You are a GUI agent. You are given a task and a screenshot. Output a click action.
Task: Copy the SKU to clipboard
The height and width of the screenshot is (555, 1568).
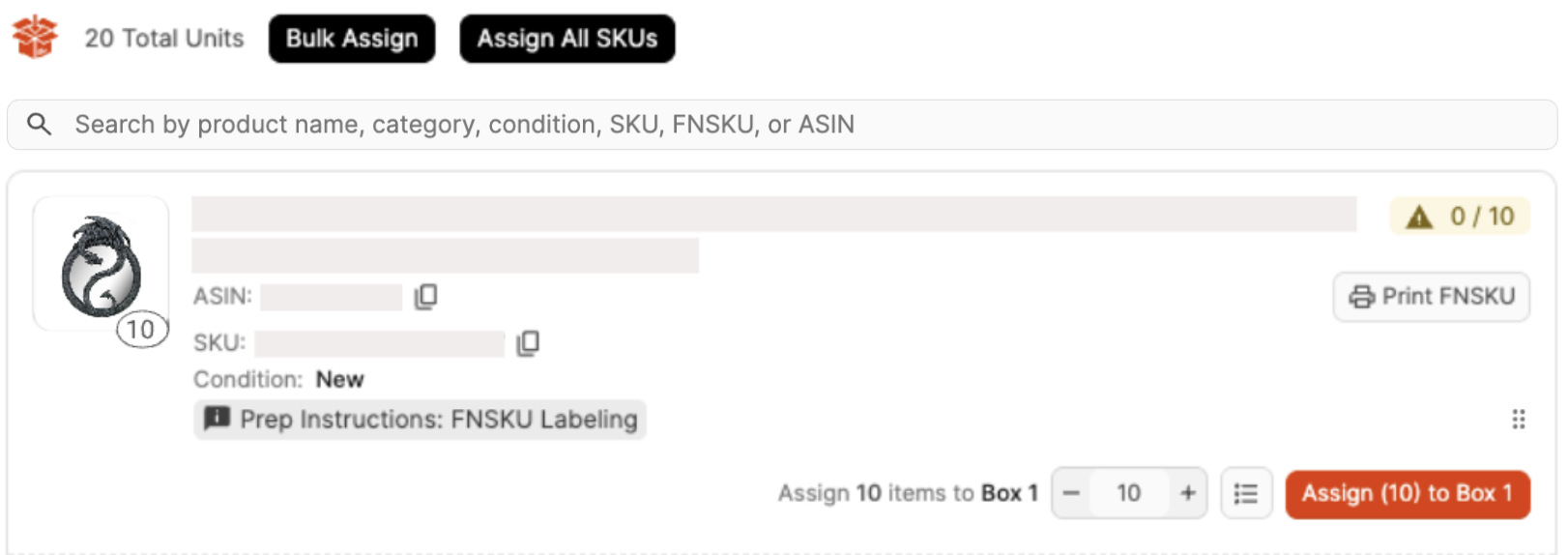pos(528,343)
